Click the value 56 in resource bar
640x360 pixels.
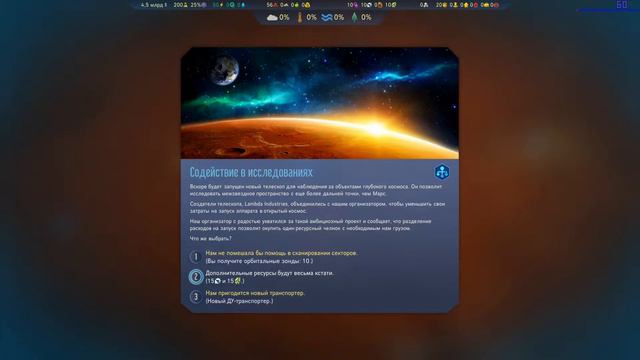pos(269,5)
